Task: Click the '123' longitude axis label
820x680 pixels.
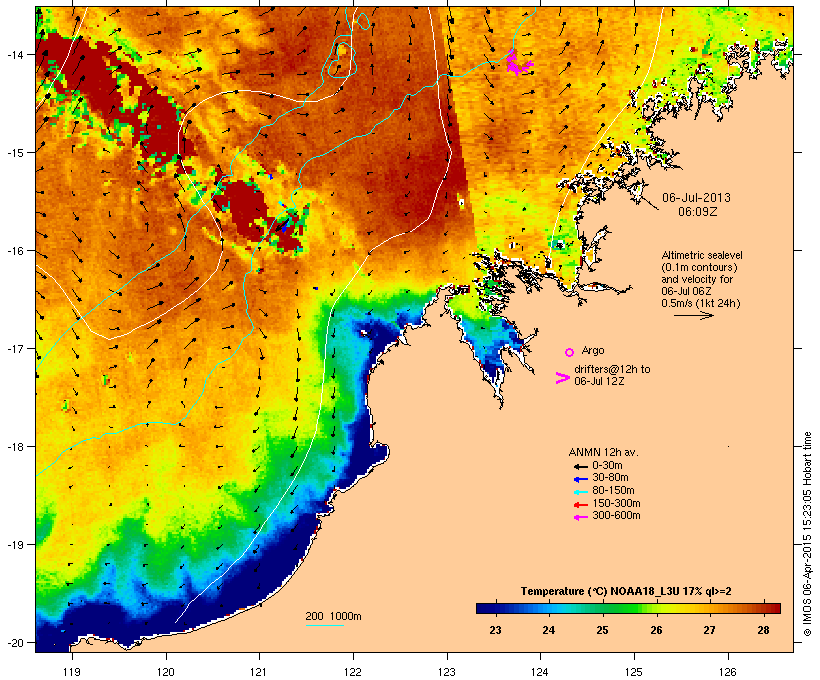Action: click(447, 672)
